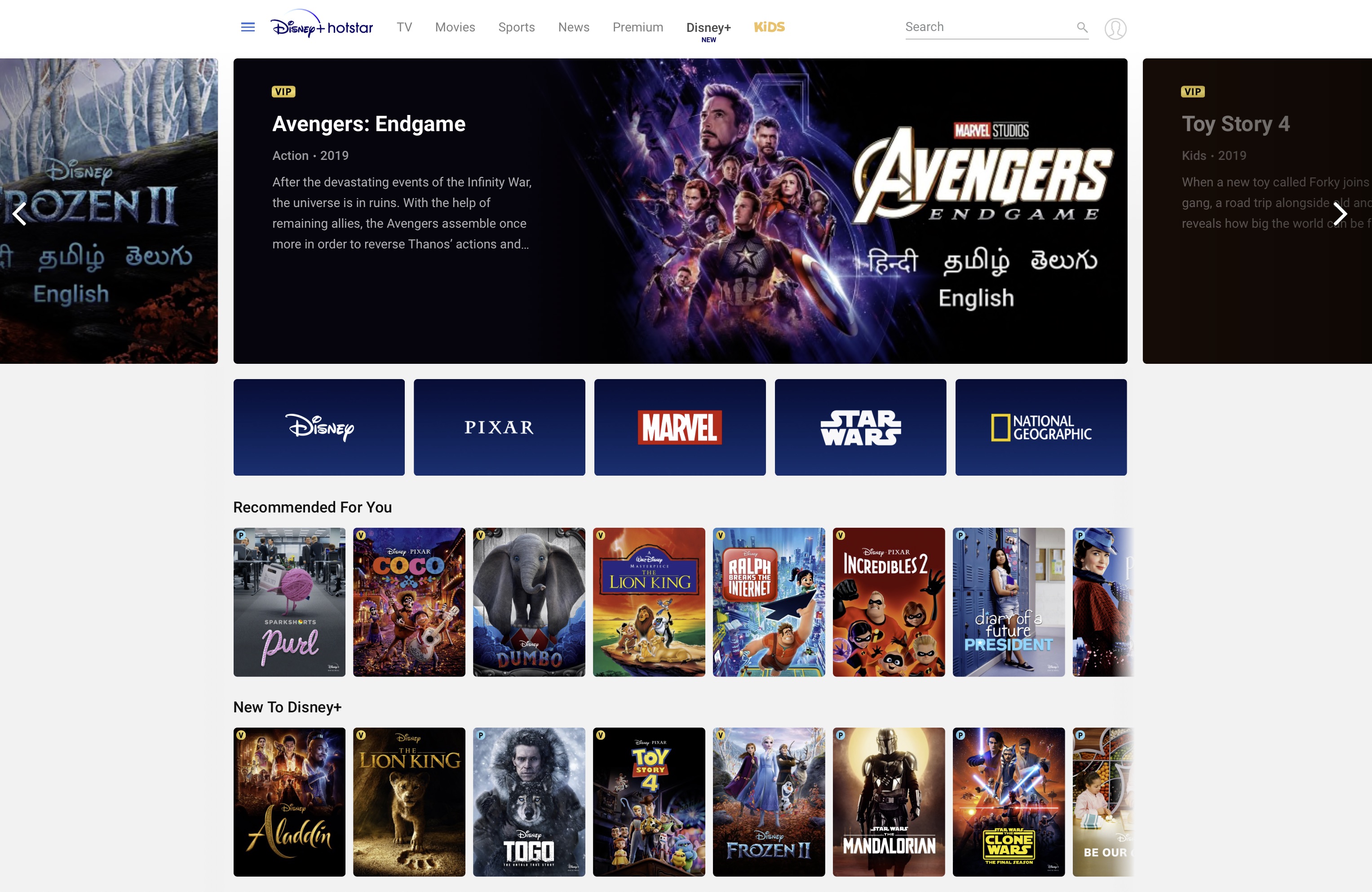Open the Pixar brand tile
1372x892 pixels.
point(499,427)
